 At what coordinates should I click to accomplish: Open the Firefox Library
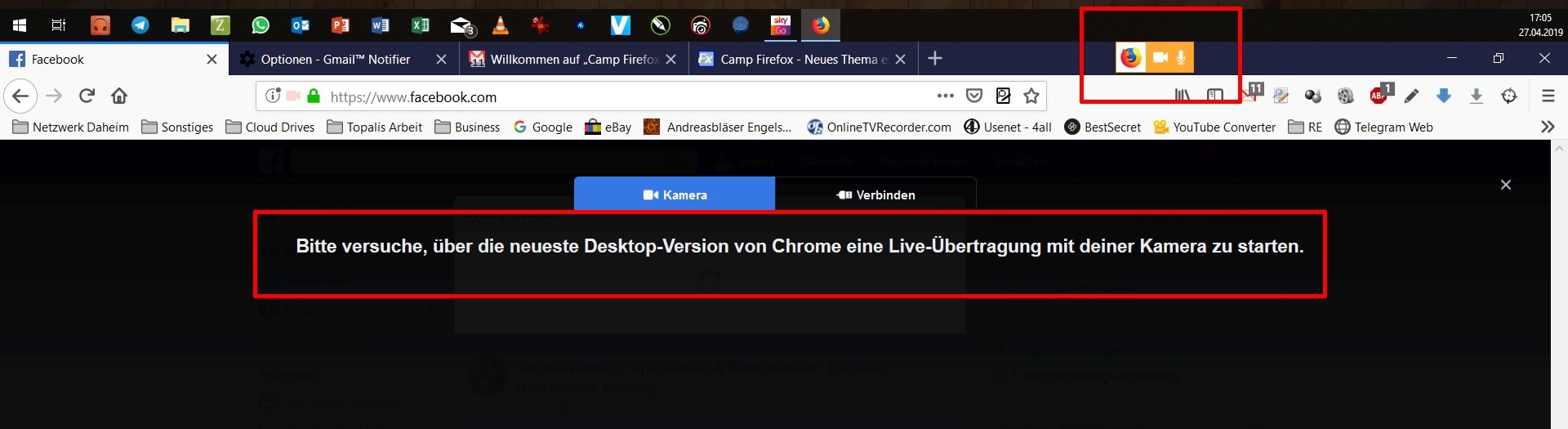tap(1183, 96)
